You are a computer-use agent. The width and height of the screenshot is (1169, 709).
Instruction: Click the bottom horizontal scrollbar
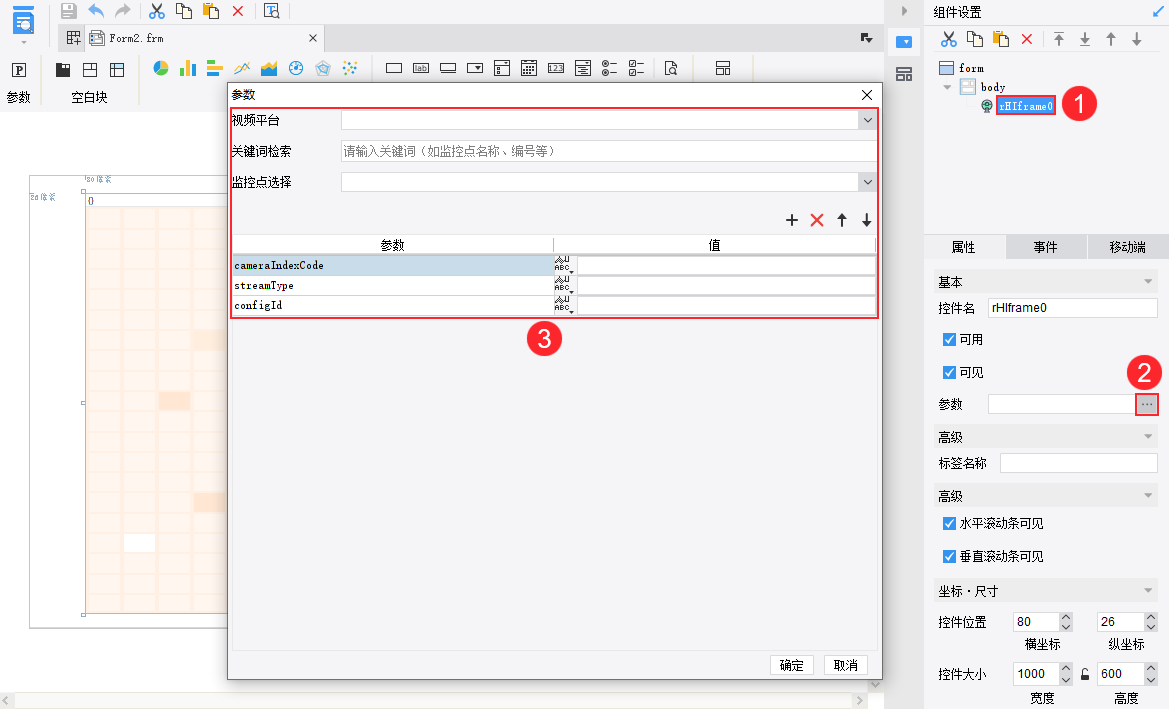[432, 700]
